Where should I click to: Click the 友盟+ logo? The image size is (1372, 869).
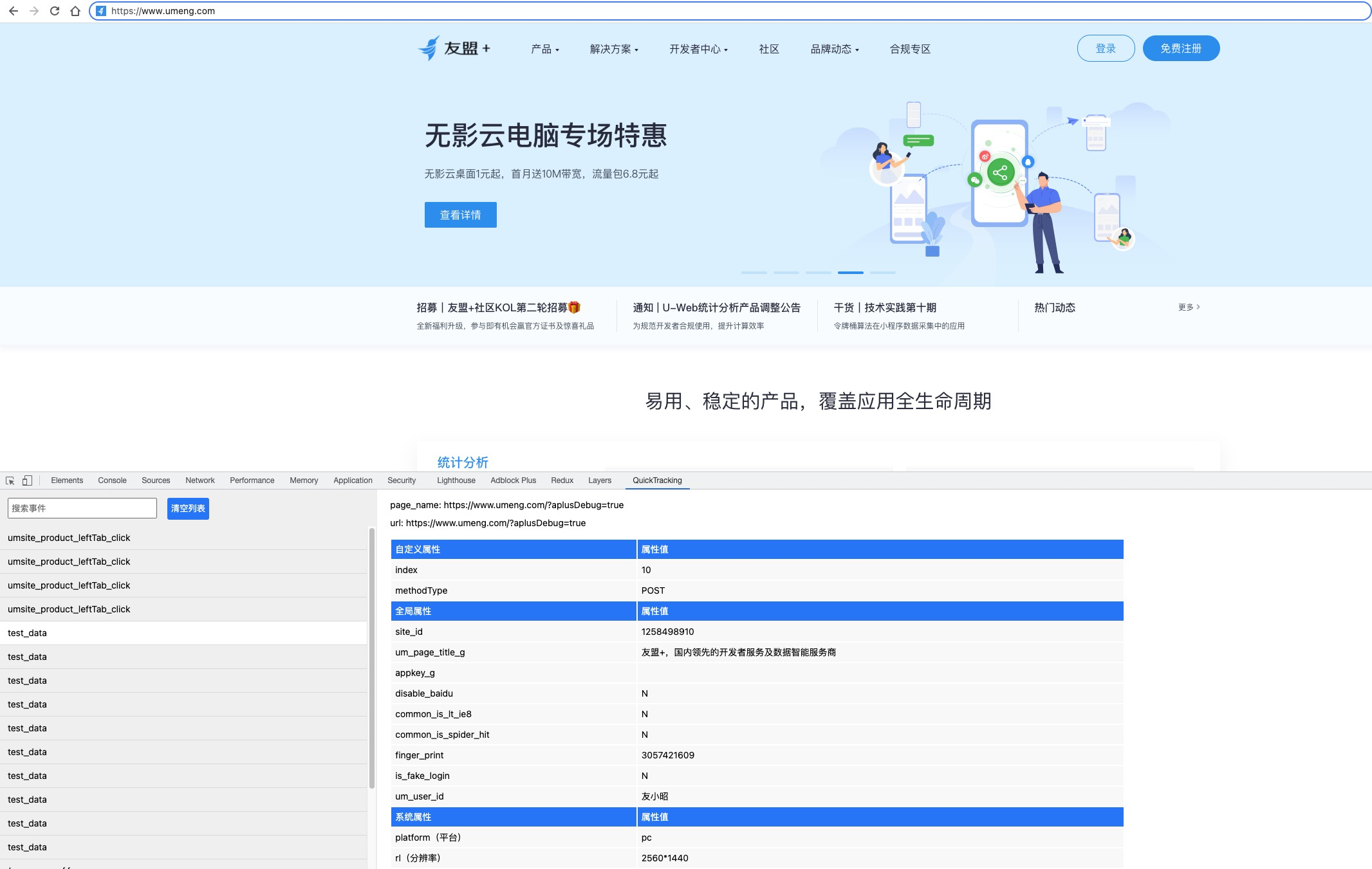tap(454, 48)
